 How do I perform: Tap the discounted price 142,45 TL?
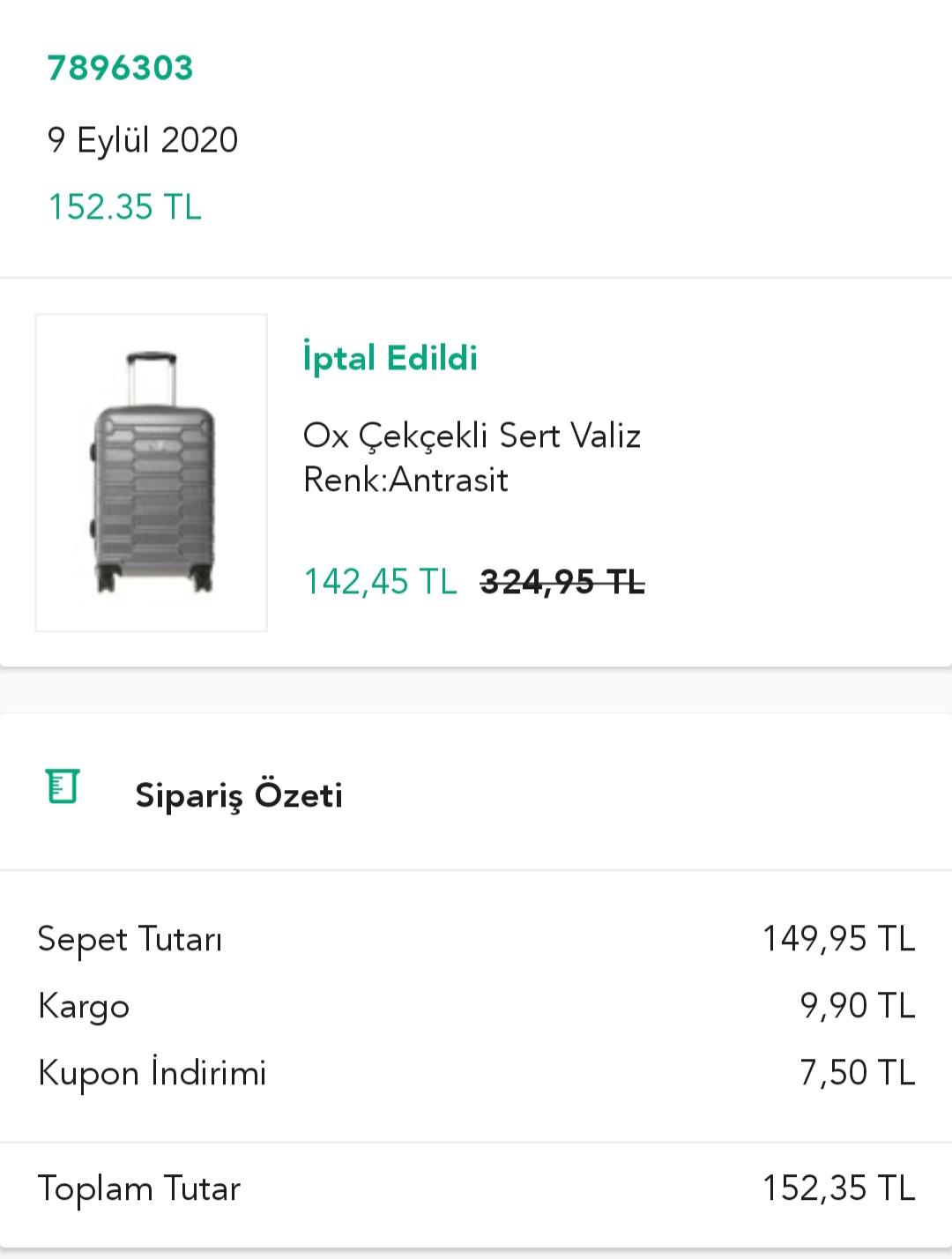coord(380,582)
